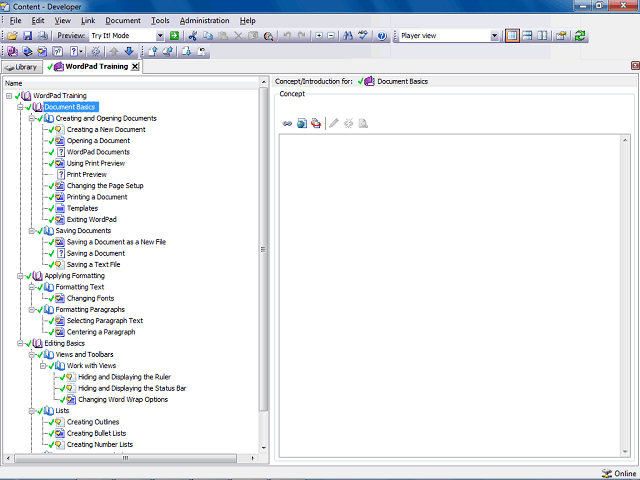Switch to the horizontal split layout toggle
This screenshot has width=640, height=480.
(527, 36)
